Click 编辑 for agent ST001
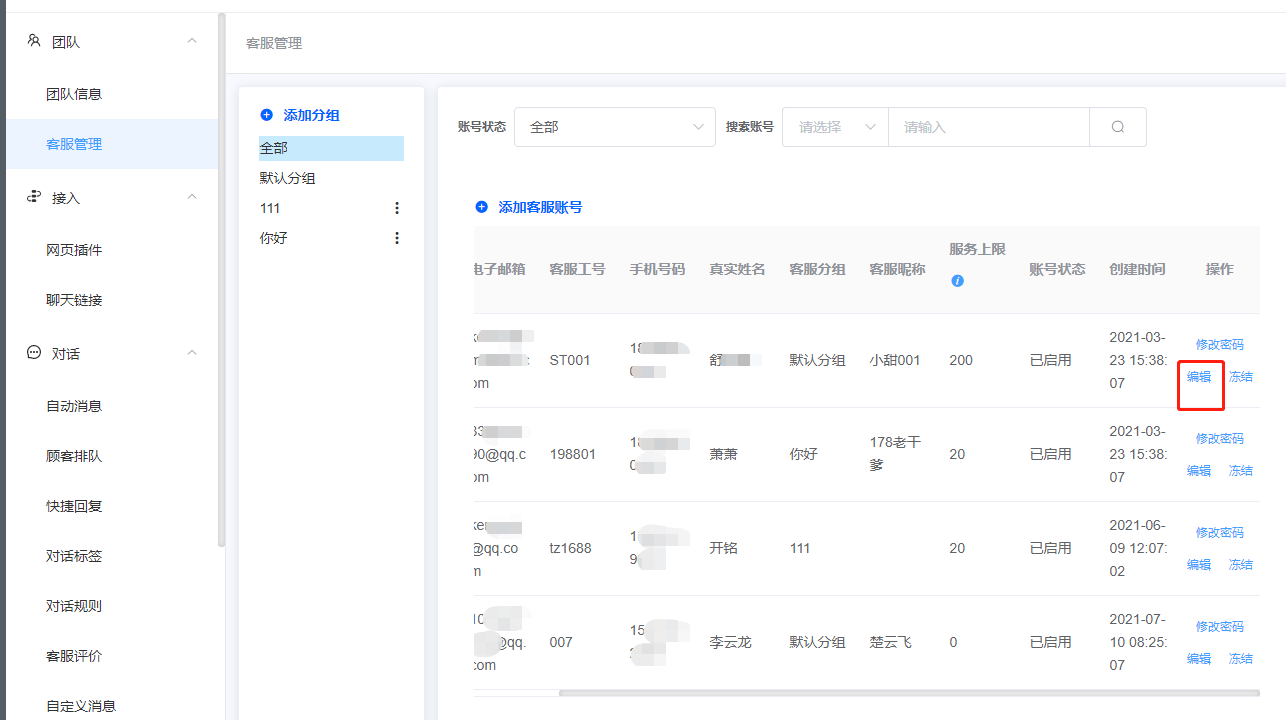 pyautogui.click(x=1199, y=377)
